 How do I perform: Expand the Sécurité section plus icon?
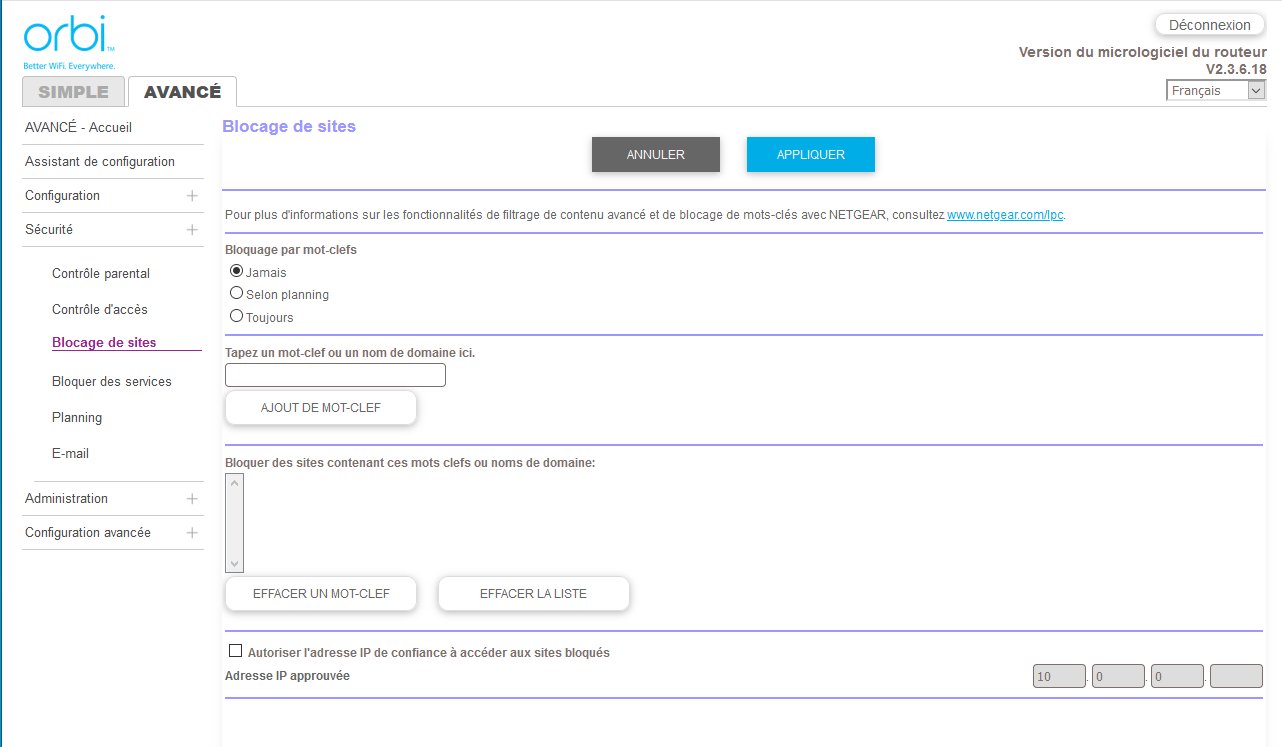pyautogui.click(x=192, y=230)
